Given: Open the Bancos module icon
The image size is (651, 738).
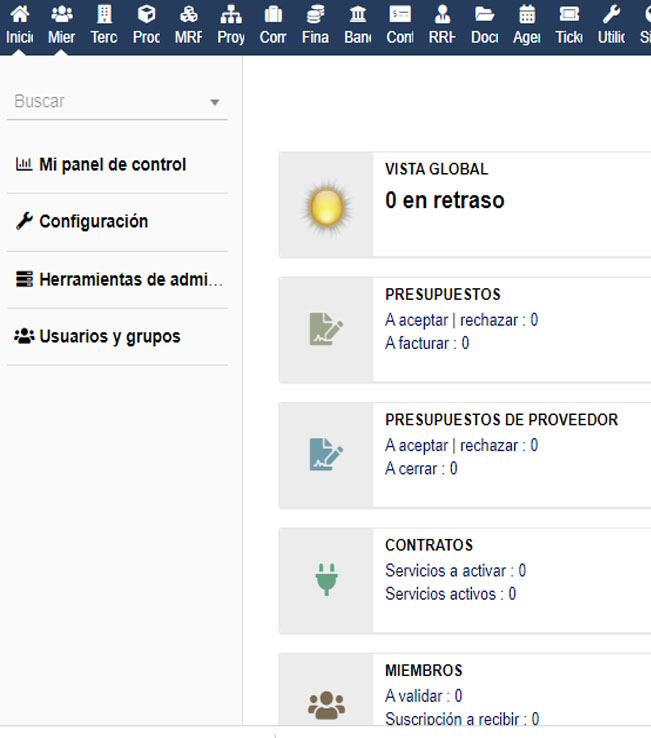Looking at the screenshot, I should pos(357,24).
